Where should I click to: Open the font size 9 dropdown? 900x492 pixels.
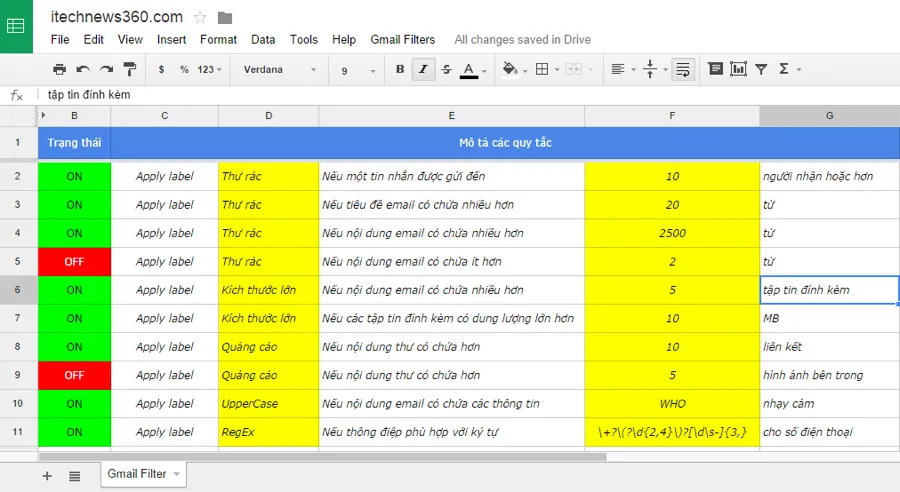[x=358, y=71]
